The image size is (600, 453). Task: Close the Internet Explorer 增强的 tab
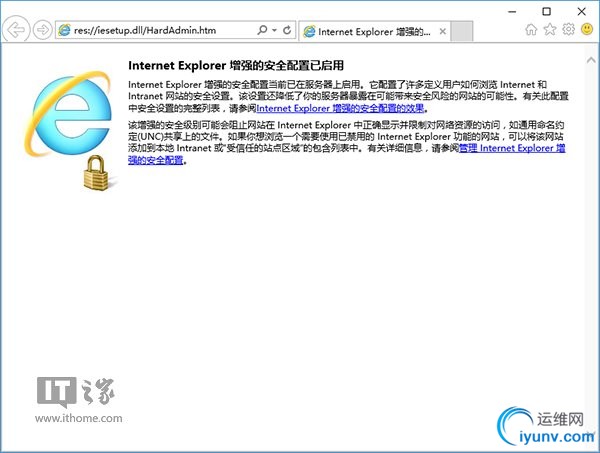[x=443, y=31]
